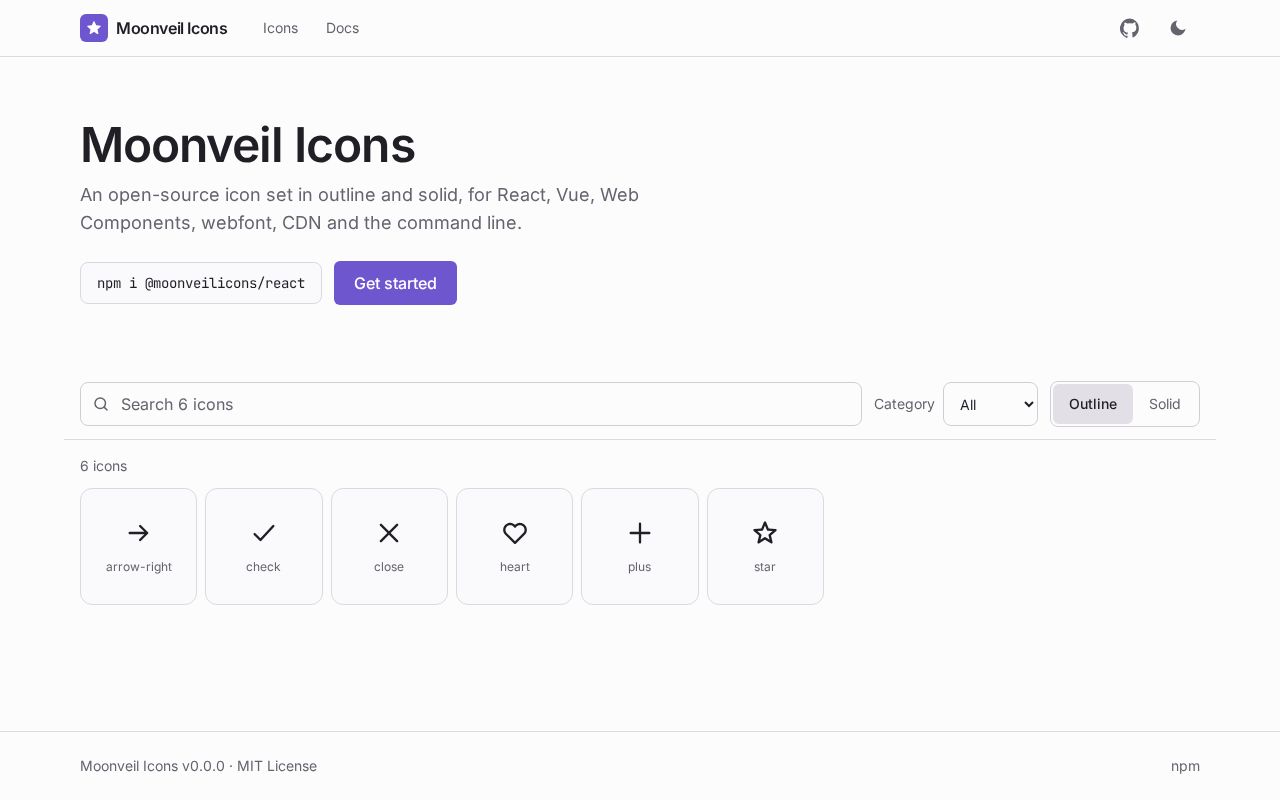Click the Get started button

[395, 283]
